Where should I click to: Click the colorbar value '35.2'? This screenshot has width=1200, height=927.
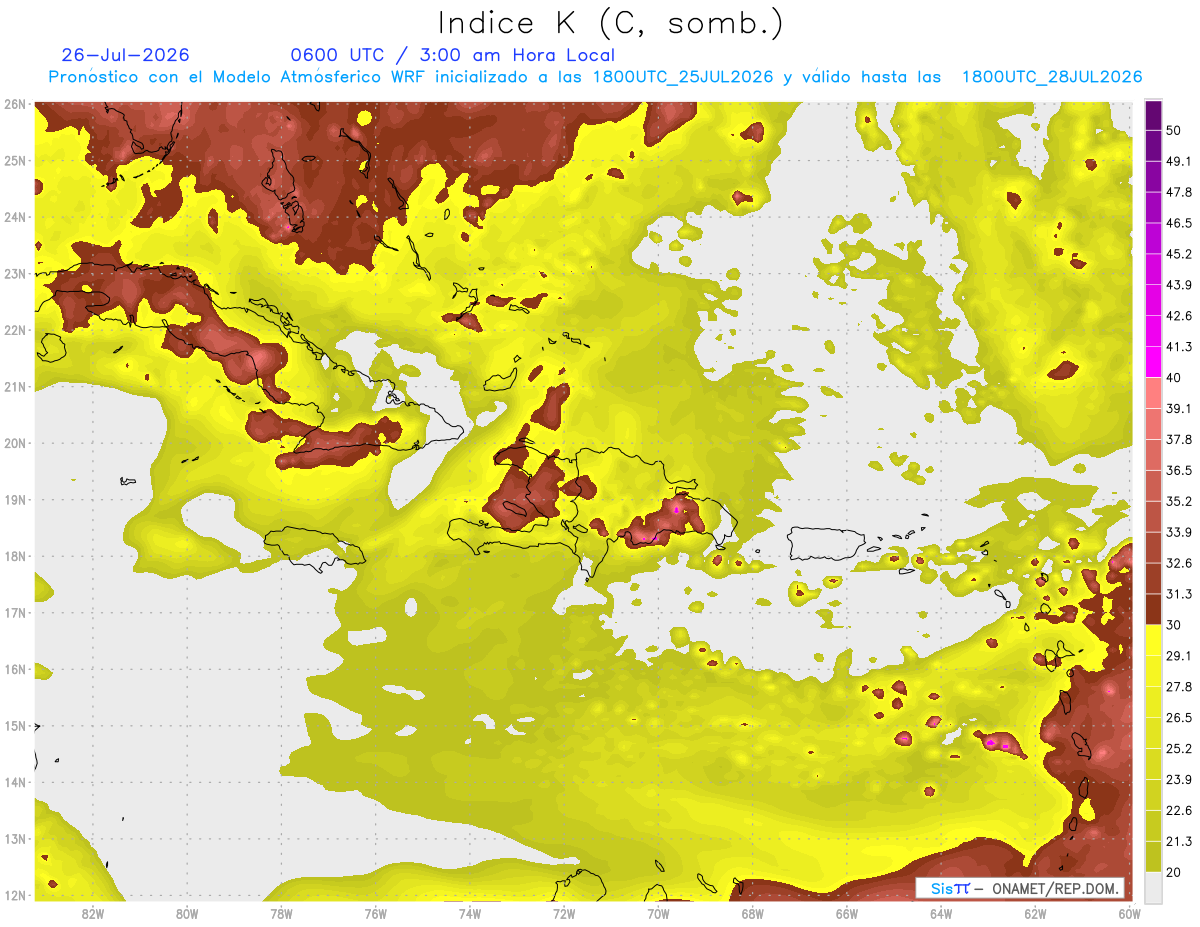(x=1179, y=501)
